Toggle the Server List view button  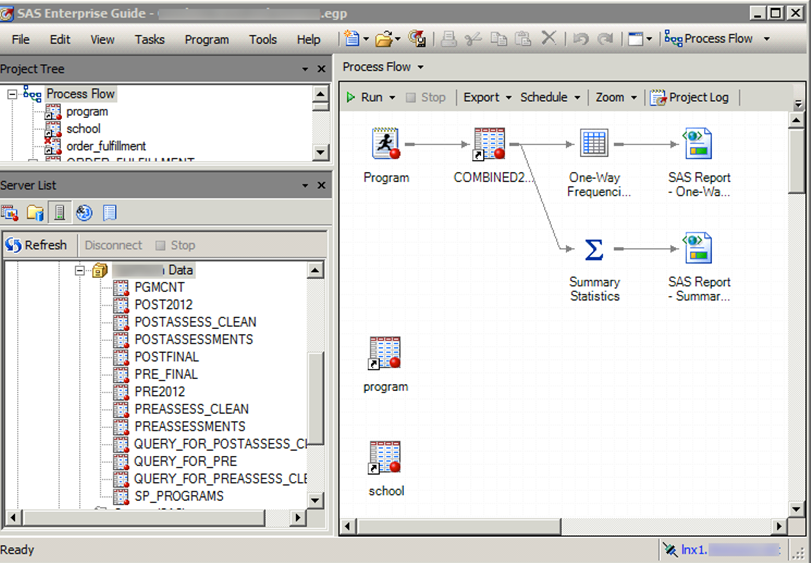(x=59, y=212)
